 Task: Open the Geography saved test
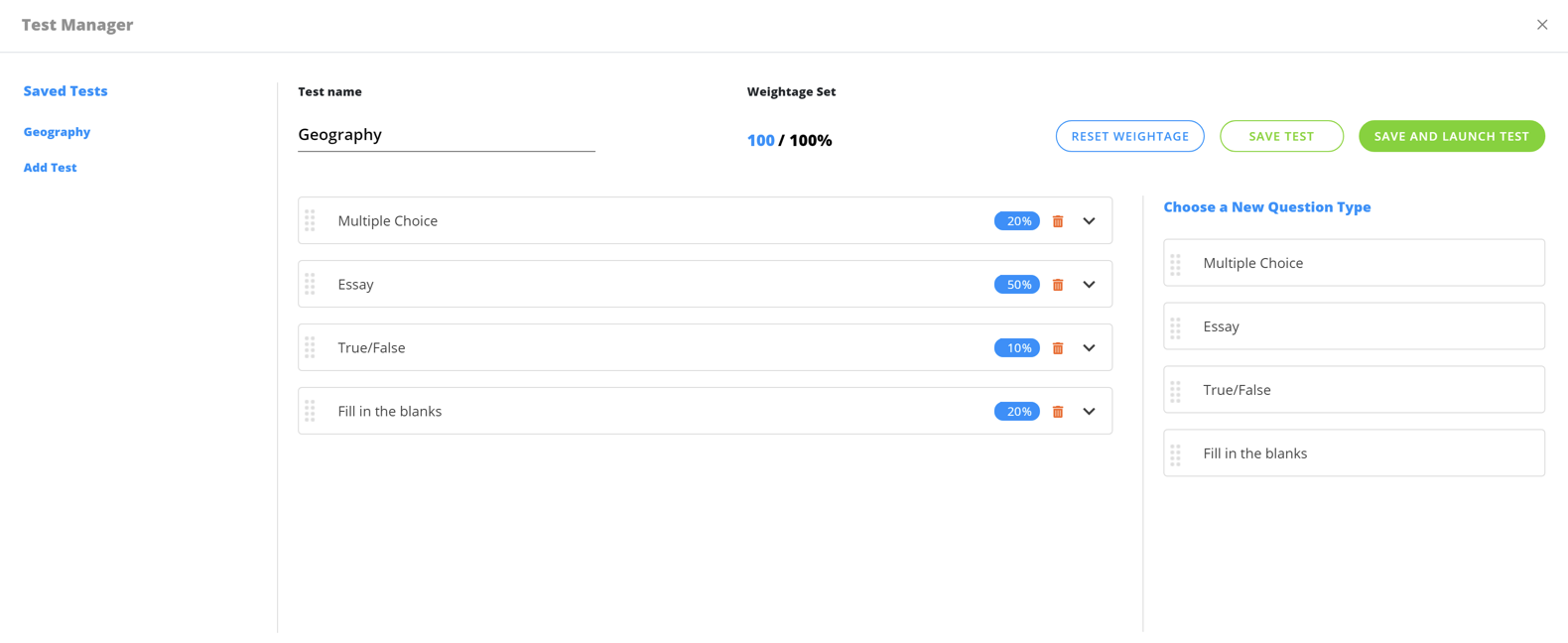[57, 132]
